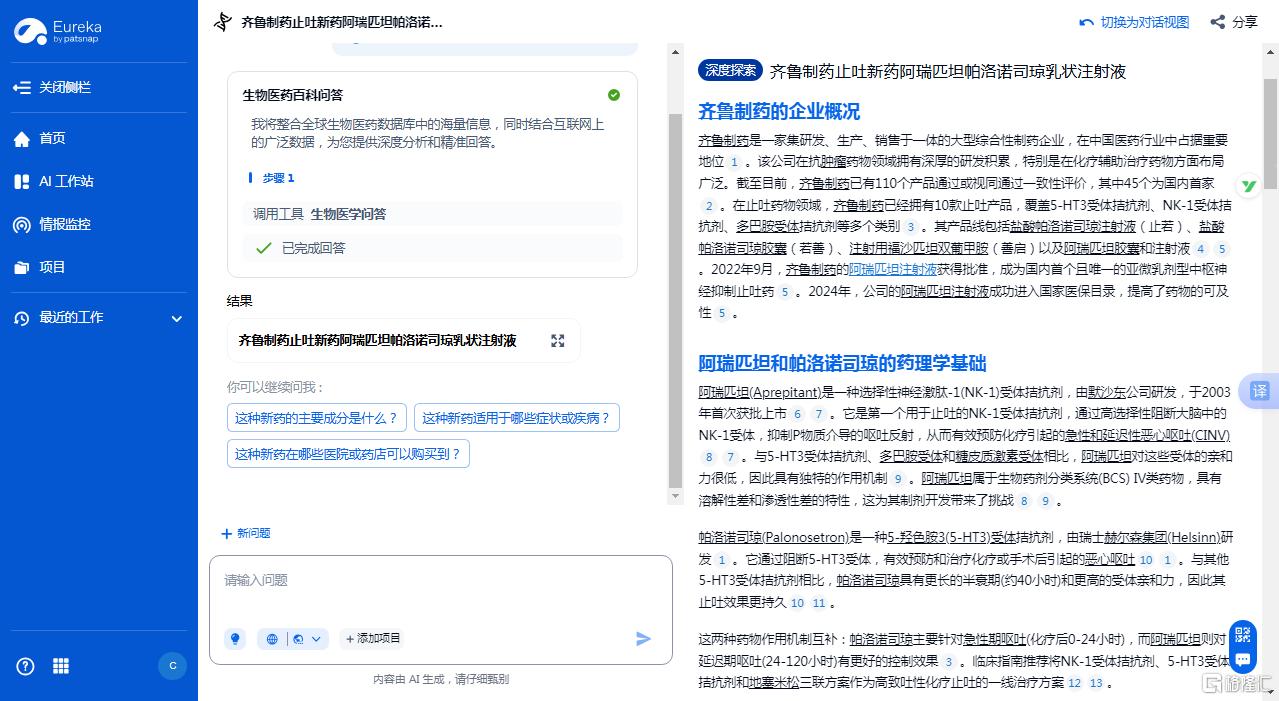Select suggestion 这种新药的主要成分是什么？
Image resolution: width=1279 pixels, height=701 pixels.
pyautogui.click(x=316, y=418)
